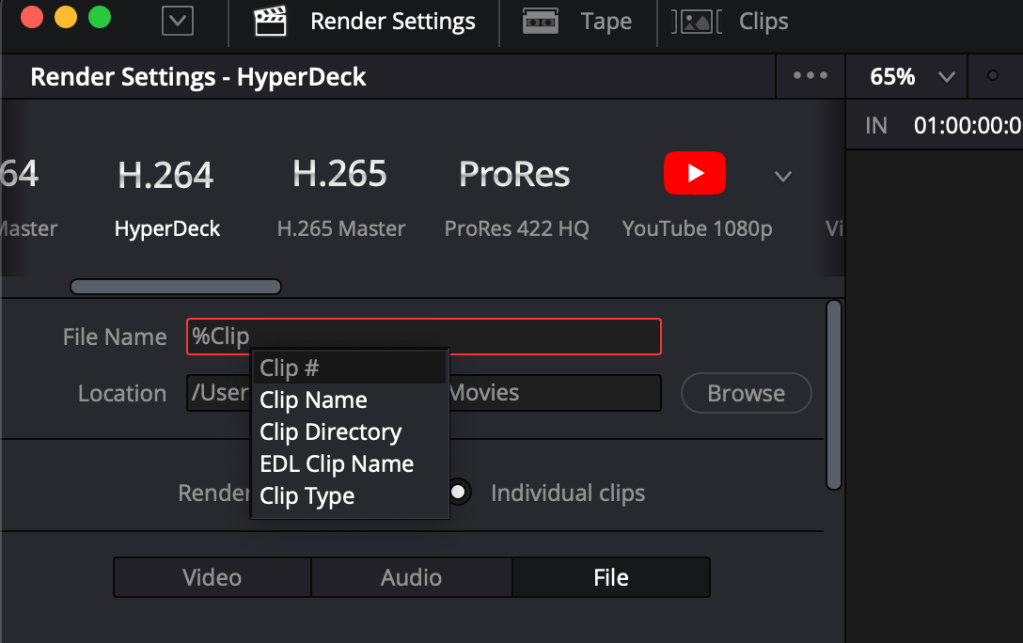The image size is (1023, 643).
Task: Click the render settings vertical scrollbar
Action: [834, 395]
